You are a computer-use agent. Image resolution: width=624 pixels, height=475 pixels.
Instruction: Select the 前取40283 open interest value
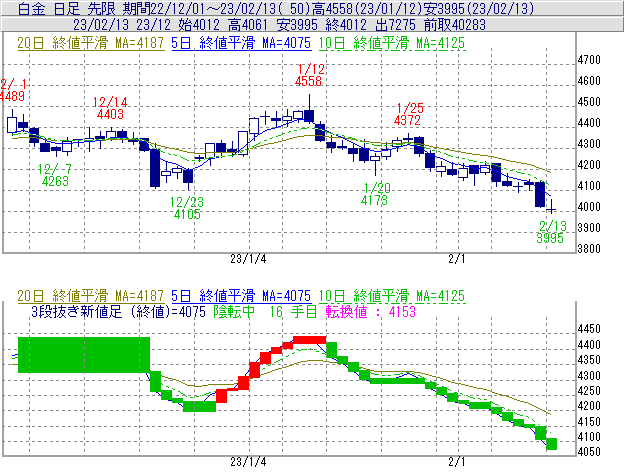click(x=454, y=25)
